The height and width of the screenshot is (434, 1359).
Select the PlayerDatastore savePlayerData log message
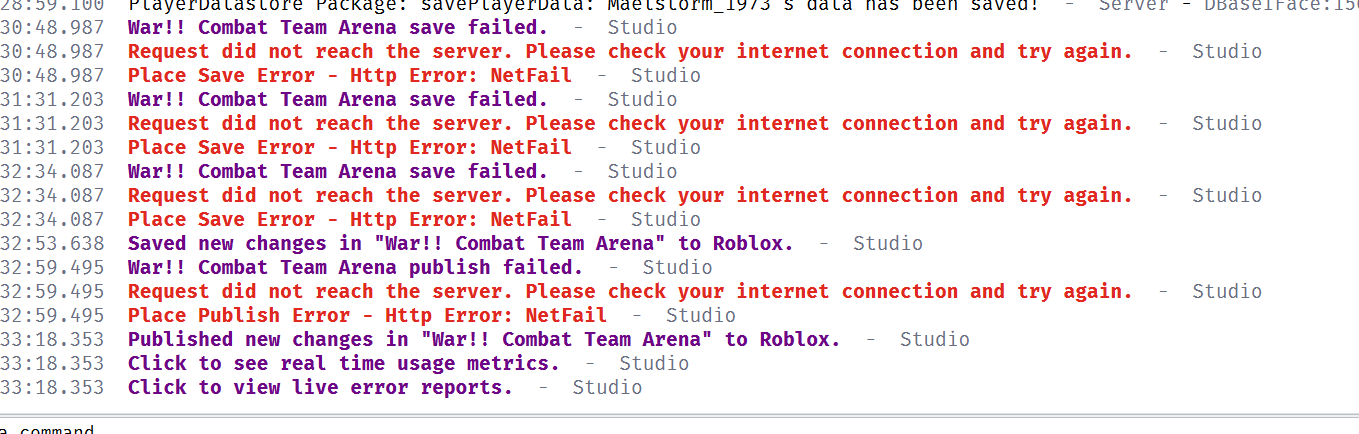(580, 5)
